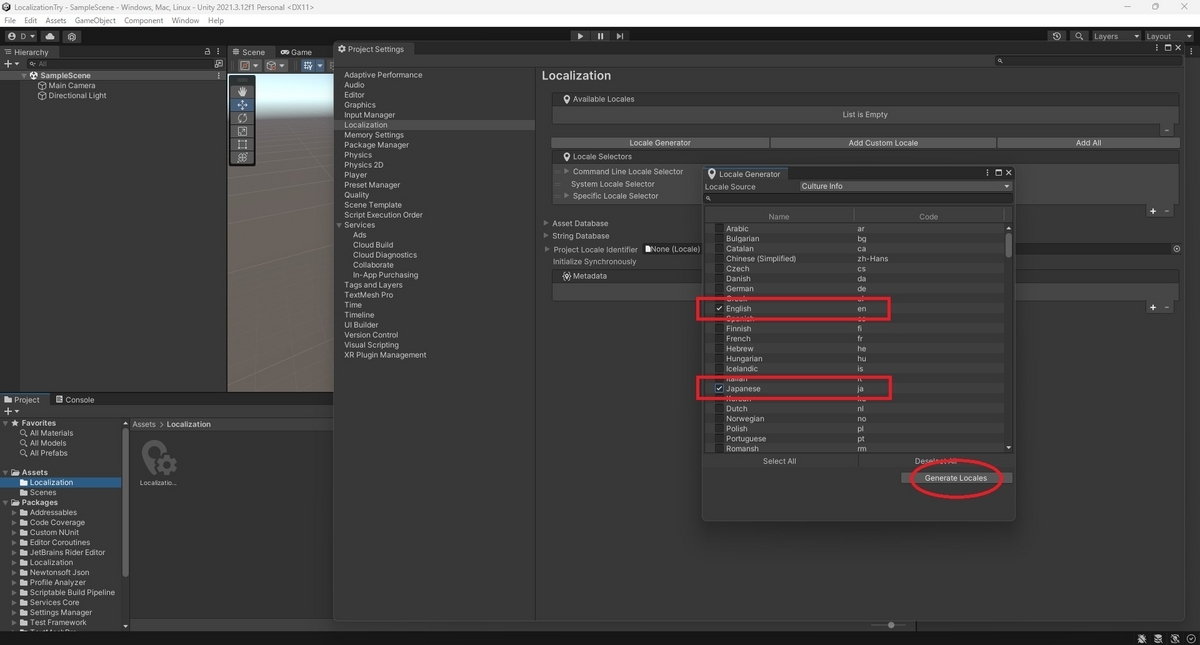Select the Transform tool in Scene view
Screen dimensions: 1200x645
pyautogui.click(x=242, y=157)
